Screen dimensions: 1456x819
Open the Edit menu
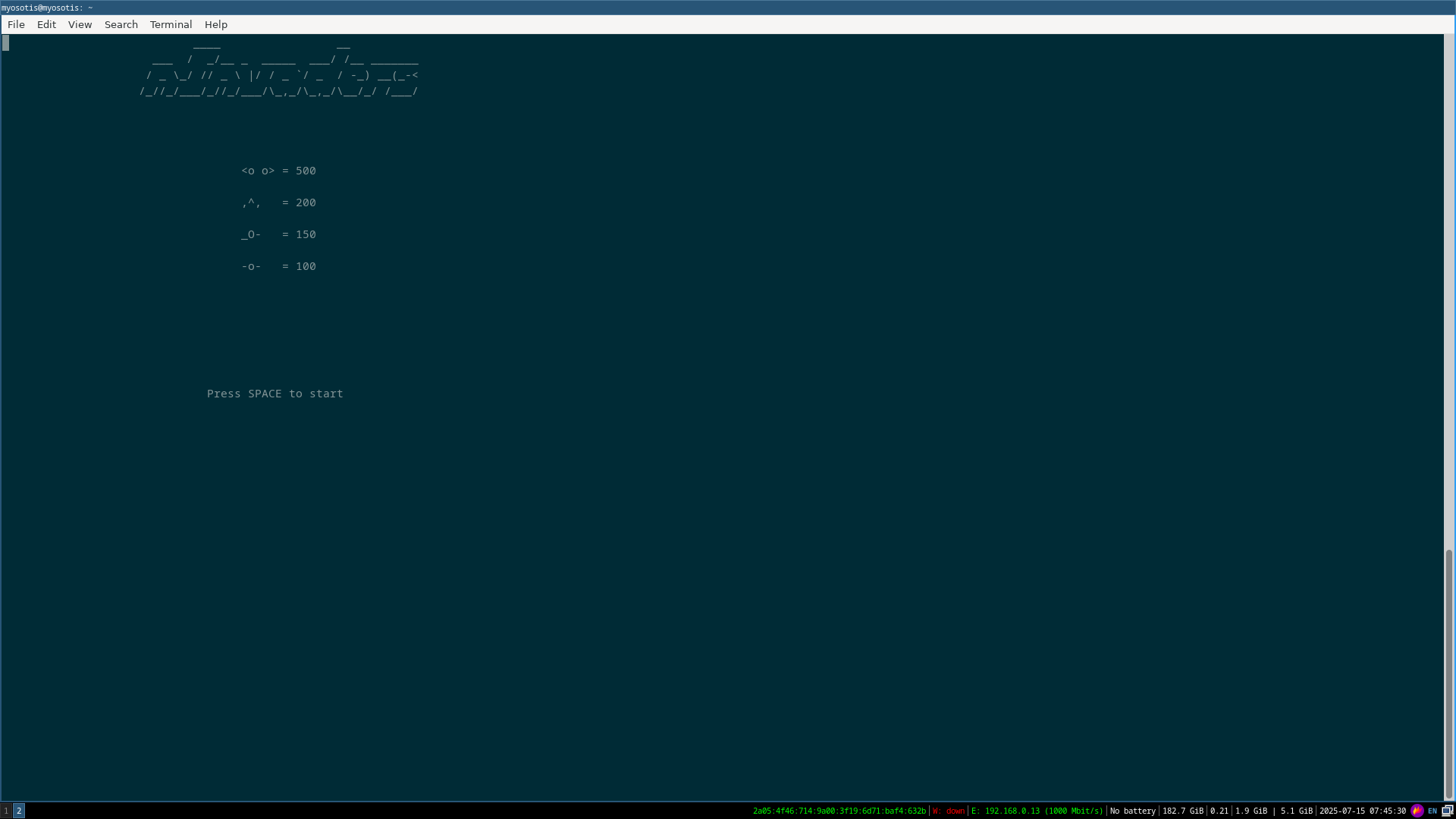[46, 24]
